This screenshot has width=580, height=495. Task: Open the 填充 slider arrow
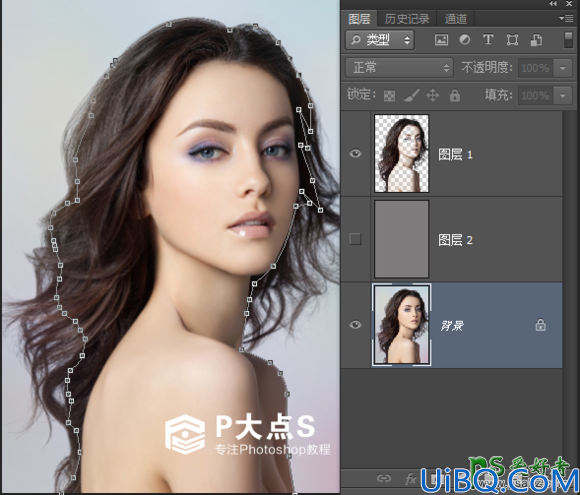pos(563,96)
